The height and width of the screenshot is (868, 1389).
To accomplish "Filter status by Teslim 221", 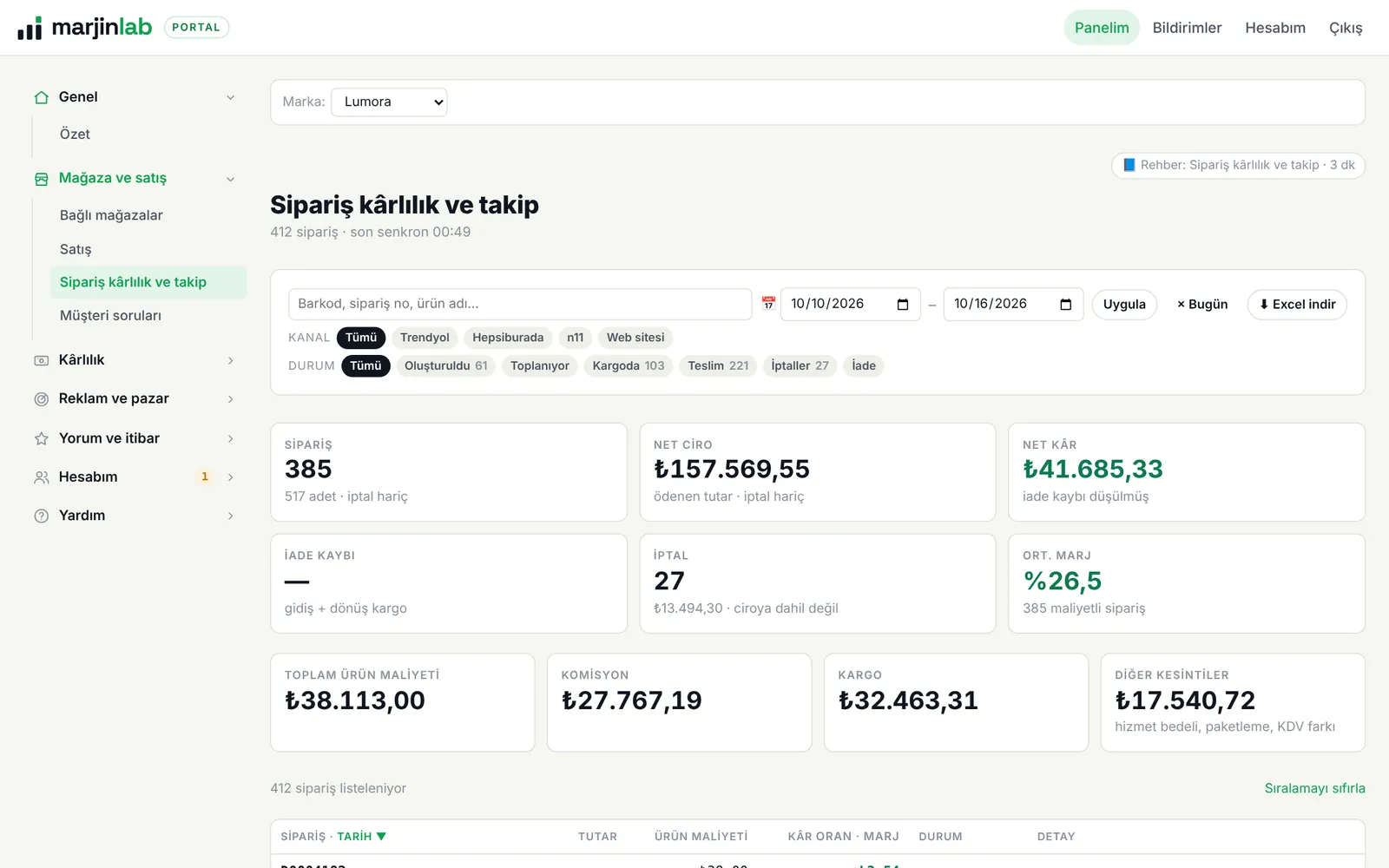I will click(x=718, y=366).
